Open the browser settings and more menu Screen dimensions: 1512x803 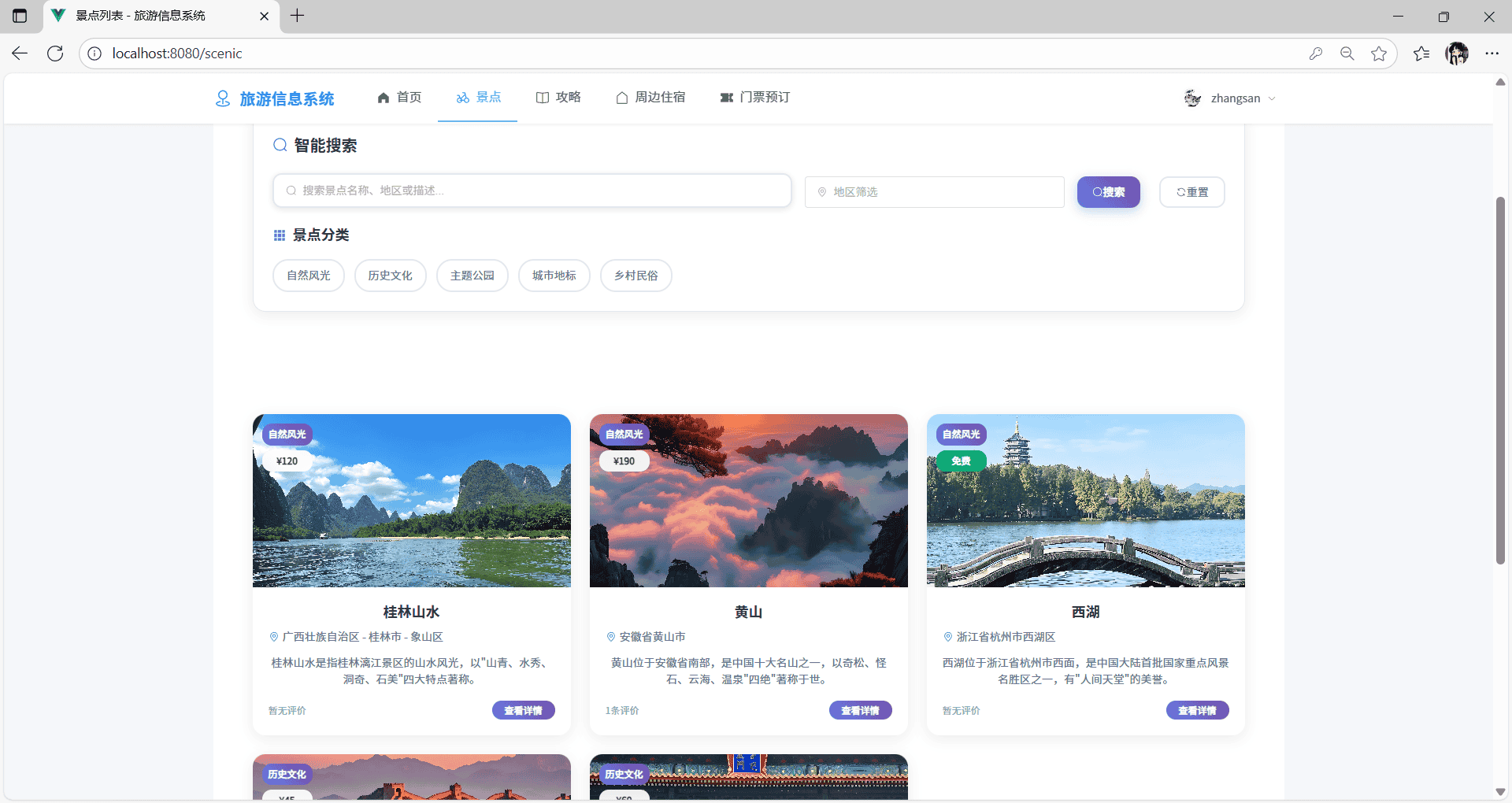click(1492, 54)
